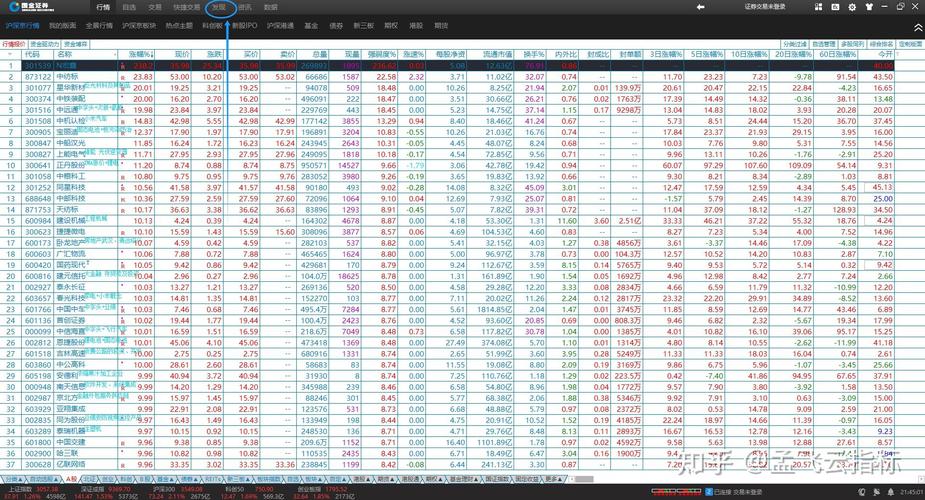Select stock row with code 002927
The image size is (925, 500).
(x=447, y=287)
